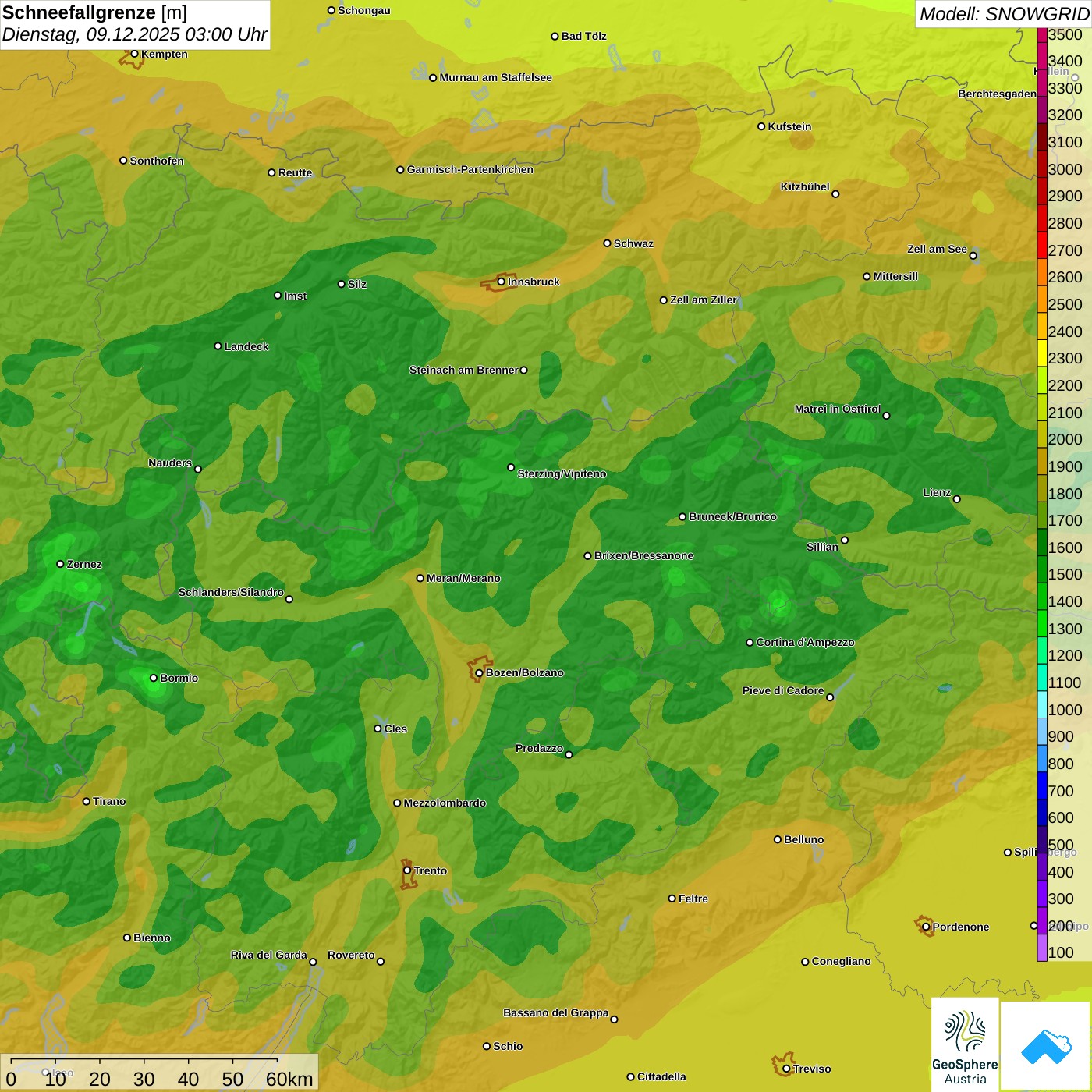
Task: Click the legend value 400
Action: point(1061,872)
